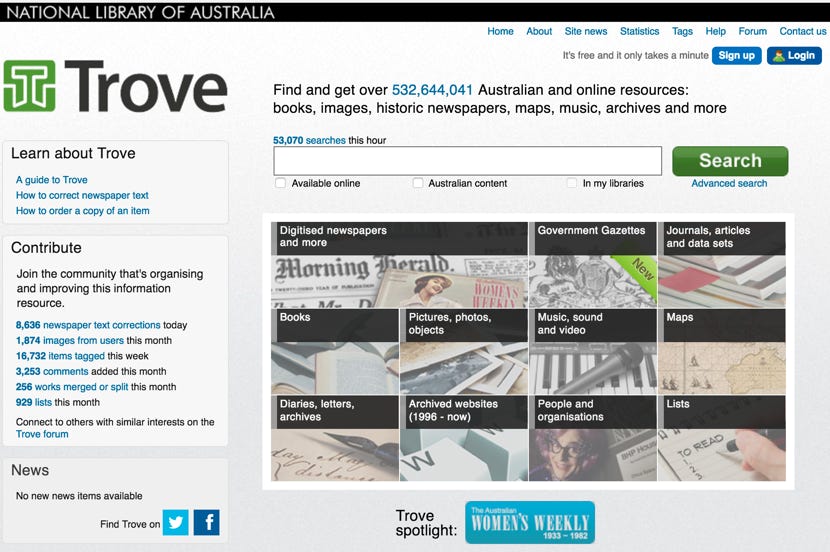Browse the Maps category tile

tap(721, 352)
